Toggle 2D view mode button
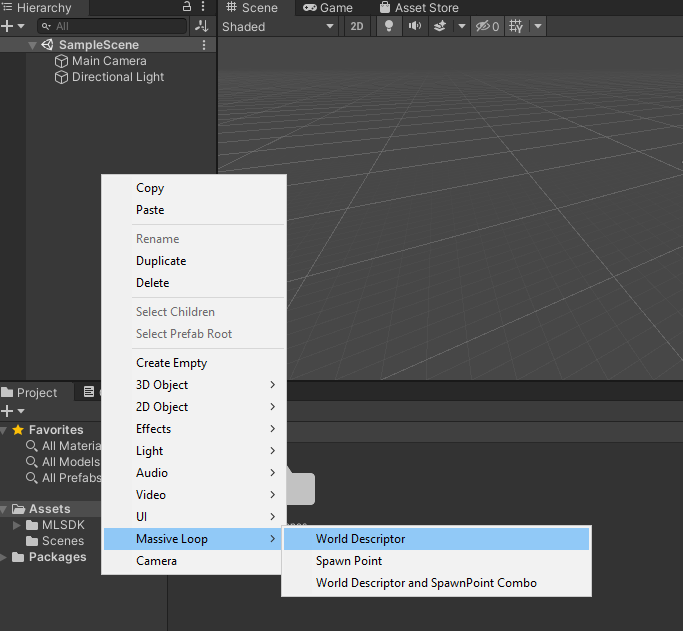The width and height of the screenshot is (683, 631). [x=356, y=27]
